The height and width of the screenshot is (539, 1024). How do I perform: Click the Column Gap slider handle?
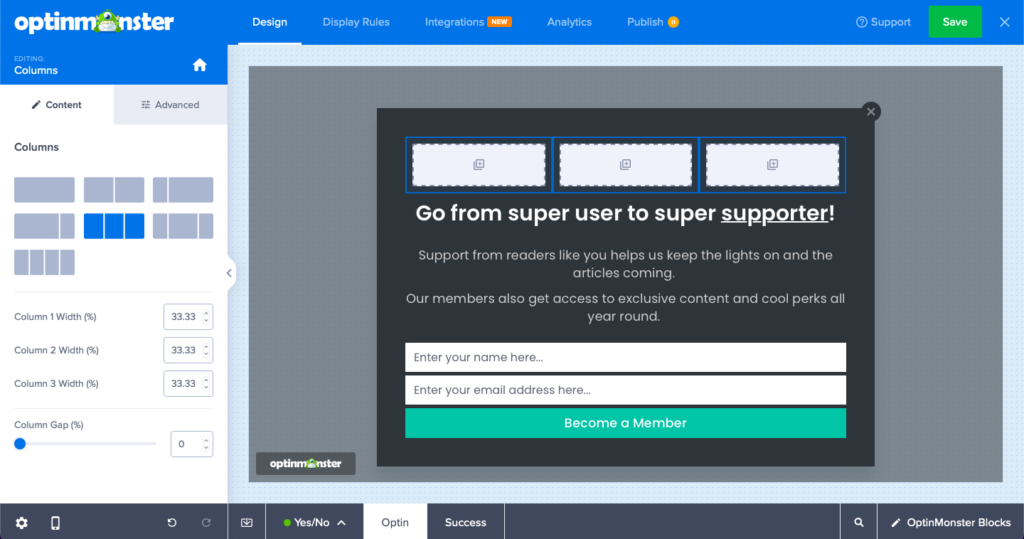[x=20, y=443]
